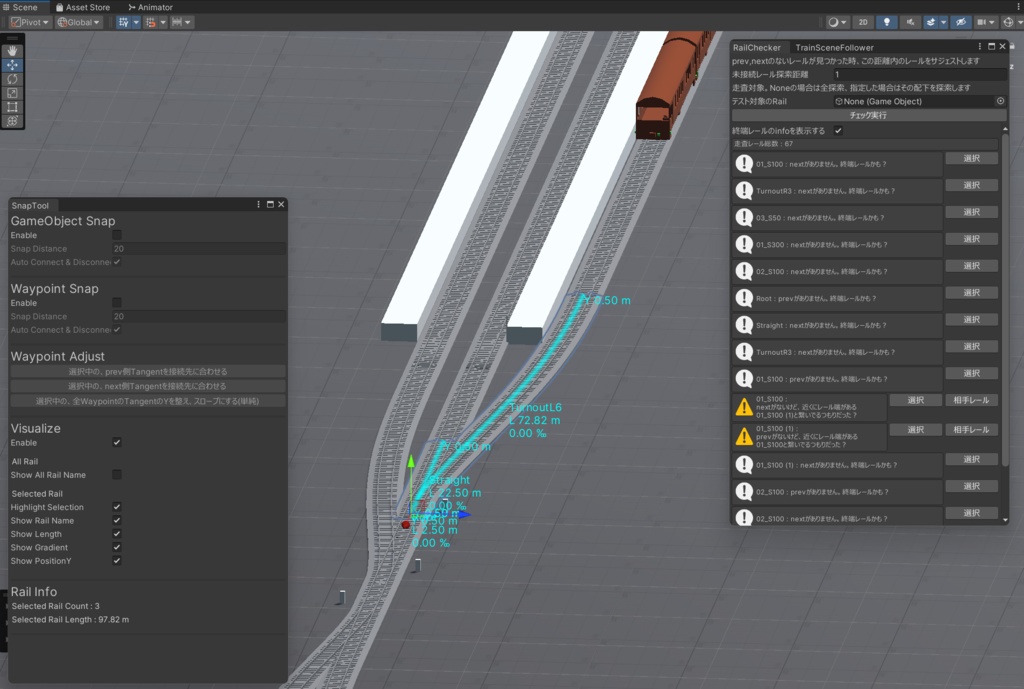Screen dimensions: 1024x689
Task: Toggle scene lighting with the bulb icon
Action: point(887,21)
